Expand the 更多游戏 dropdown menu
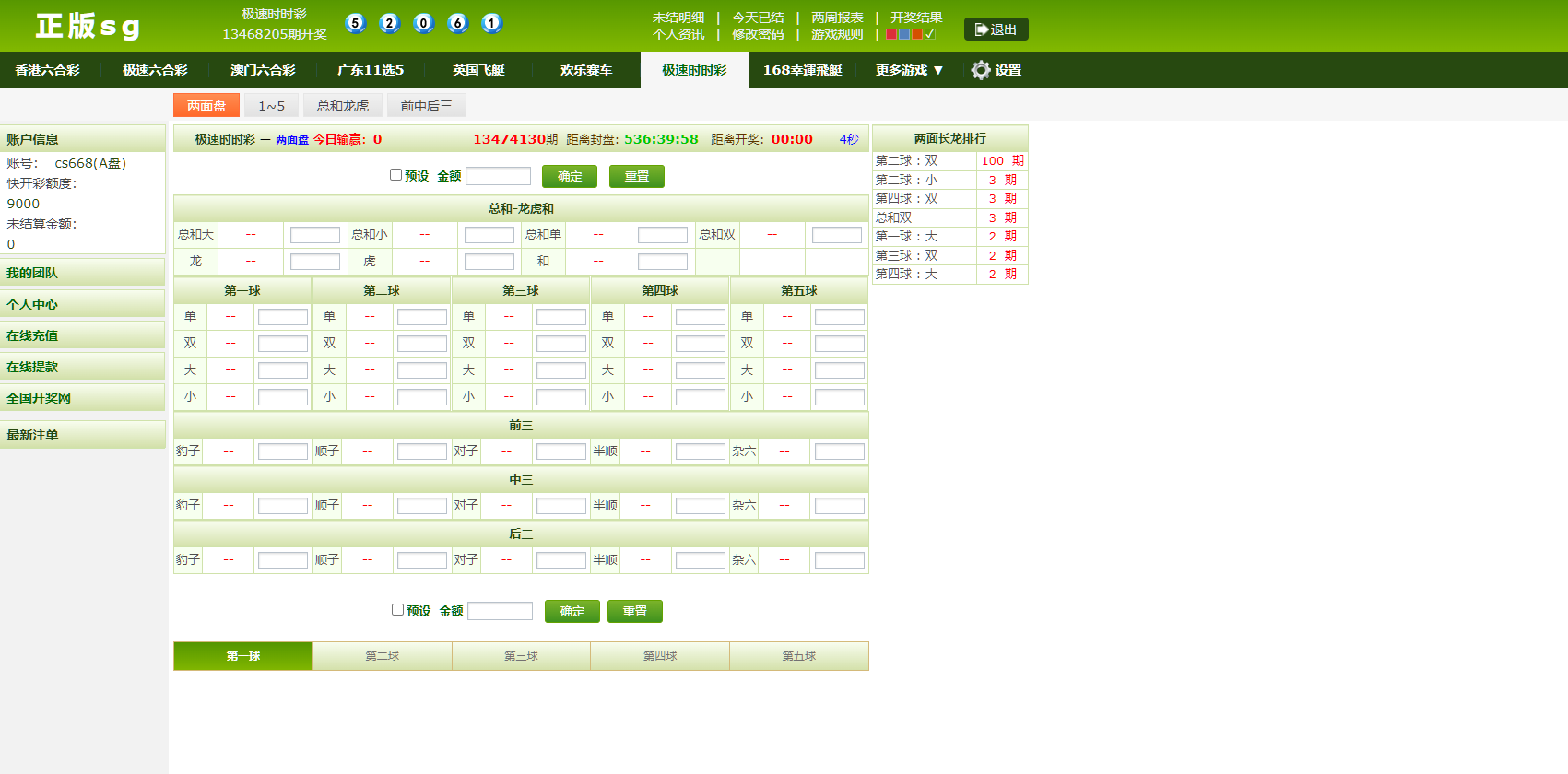 [x=909, y=70]
